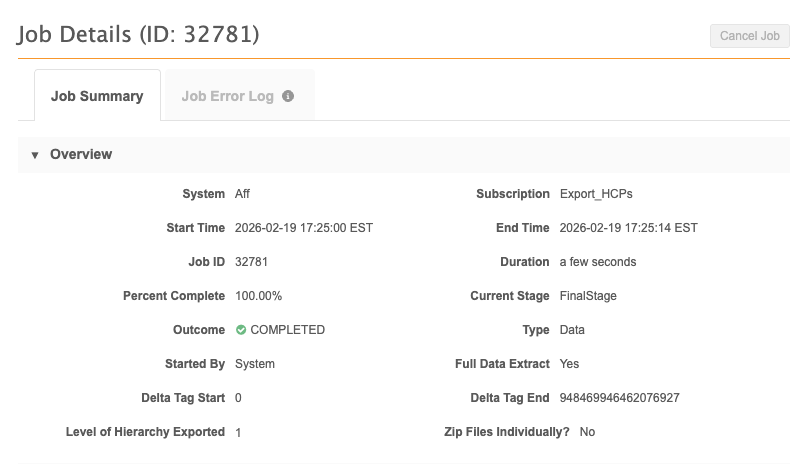The width and height of the screenshot is (802, 464).
Task: Click the FinalStage current stage value
Action: click(x=588, y=296)
